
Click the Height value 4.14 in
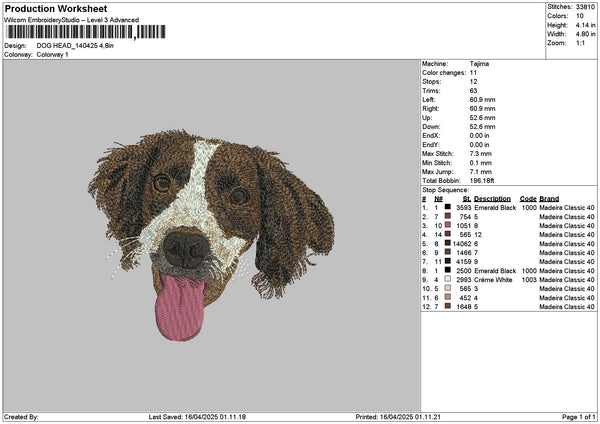click(585, 25)
